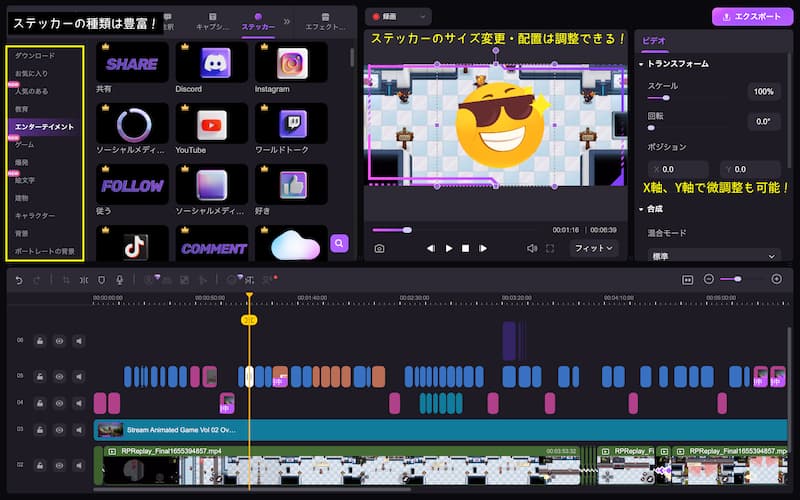Advance to the next frame
The height and width of the screenshot is (500, 800).
(483, 248)
